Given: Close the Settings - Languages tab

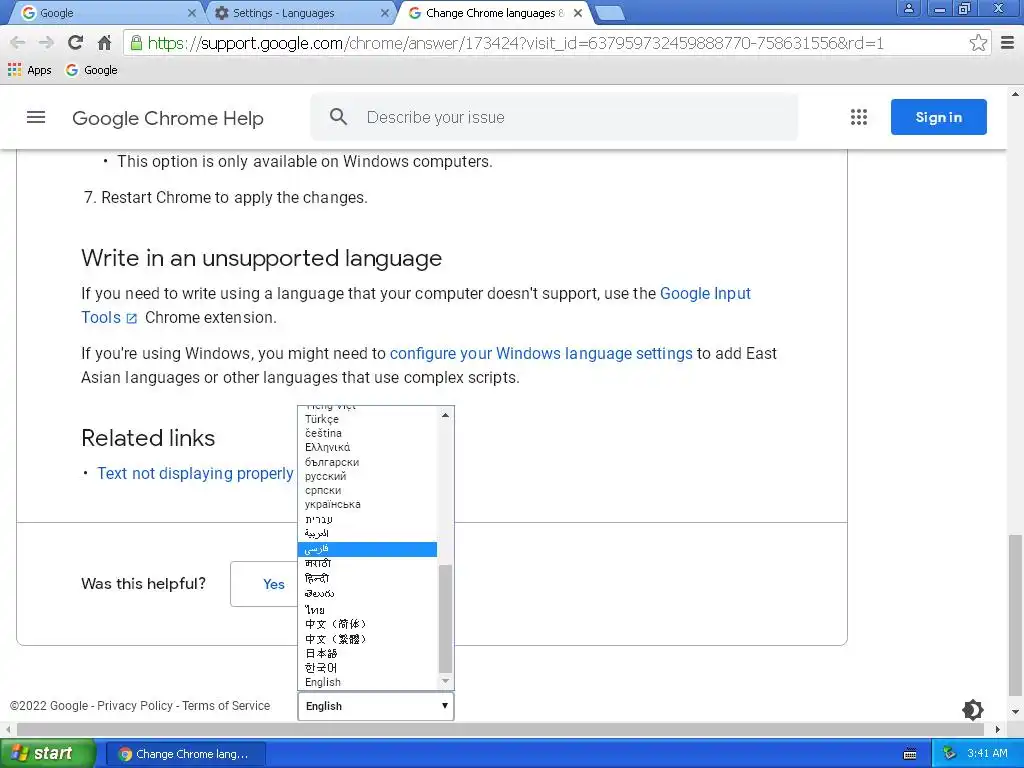Looking at the screenshot, I should click(385, 12).
